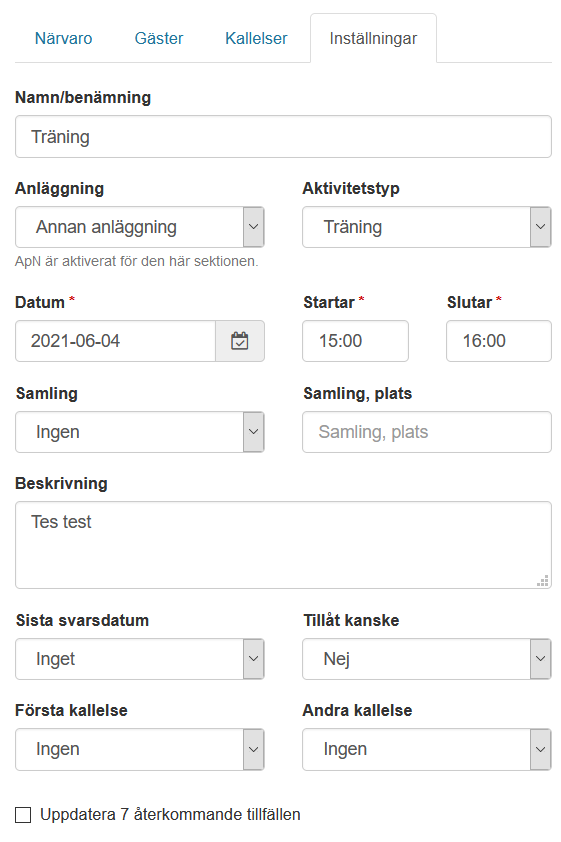Switch to the Närvaro tab

point(63,39)
